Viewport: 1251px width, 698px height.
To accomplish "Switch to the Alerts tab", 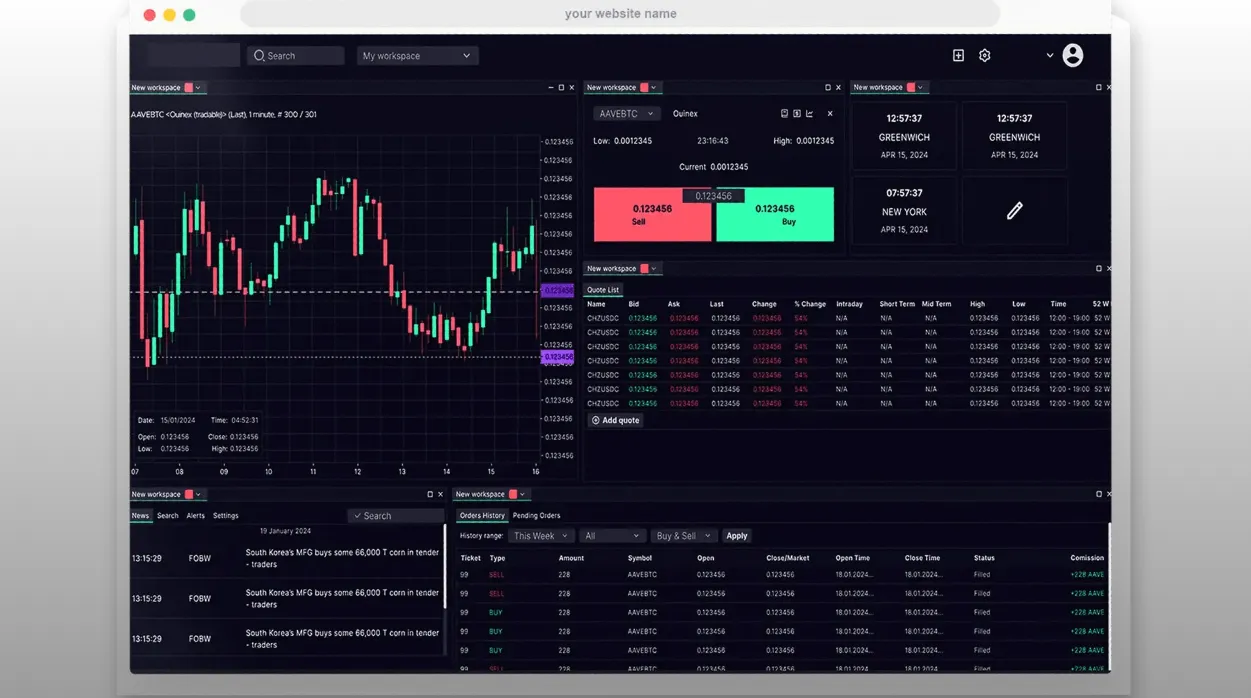I will tap(195, 516).
